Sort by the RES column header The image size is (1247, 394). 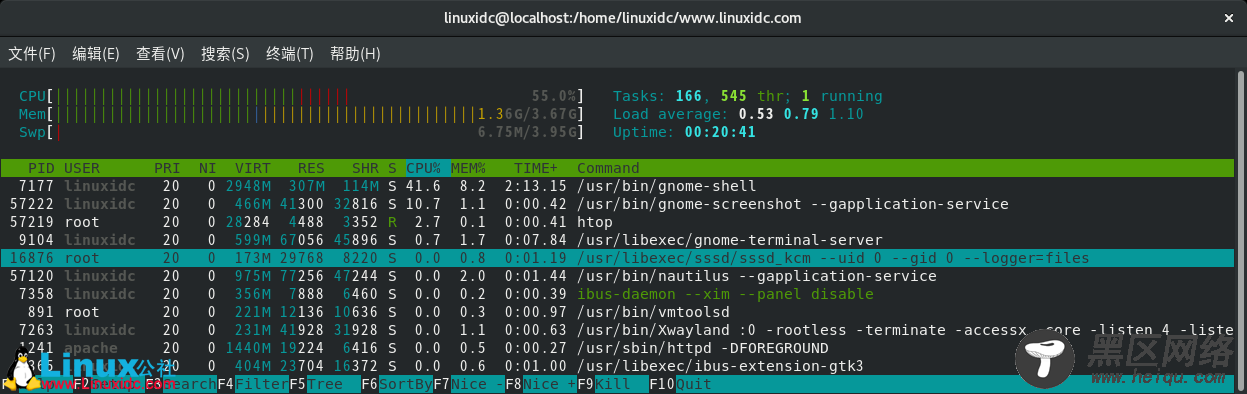(311, 168)
